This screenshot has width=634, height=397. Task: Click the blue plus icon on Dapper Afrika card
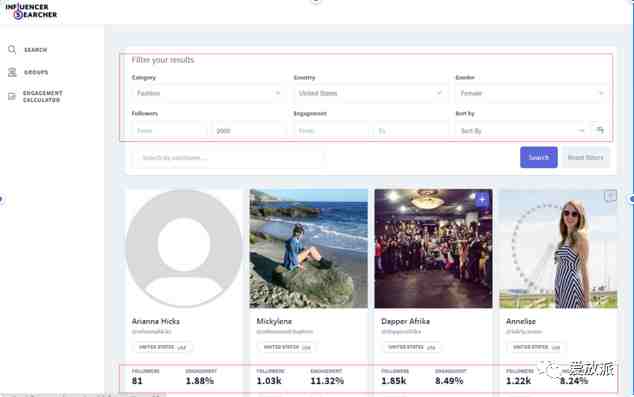tap(482, 199)
